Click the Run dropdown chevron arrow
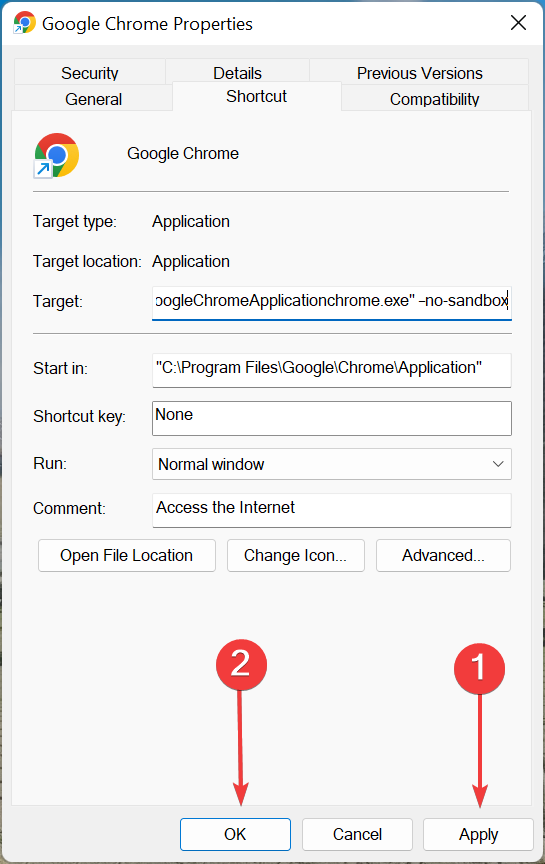Viewport: 545px width, 864px height. 498,464
